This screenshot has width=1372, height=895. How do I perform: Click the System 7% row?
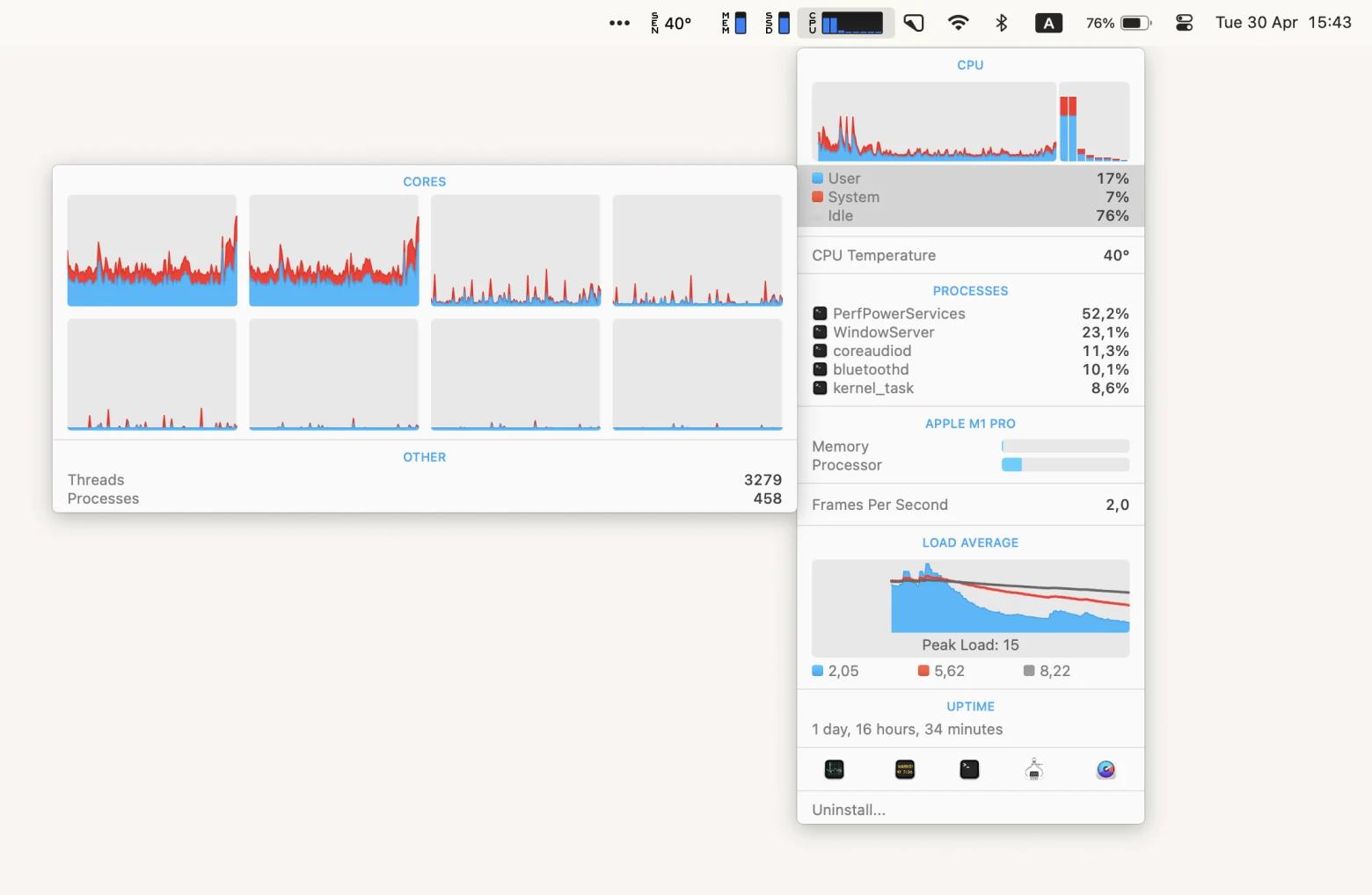(x=970, y=197)
